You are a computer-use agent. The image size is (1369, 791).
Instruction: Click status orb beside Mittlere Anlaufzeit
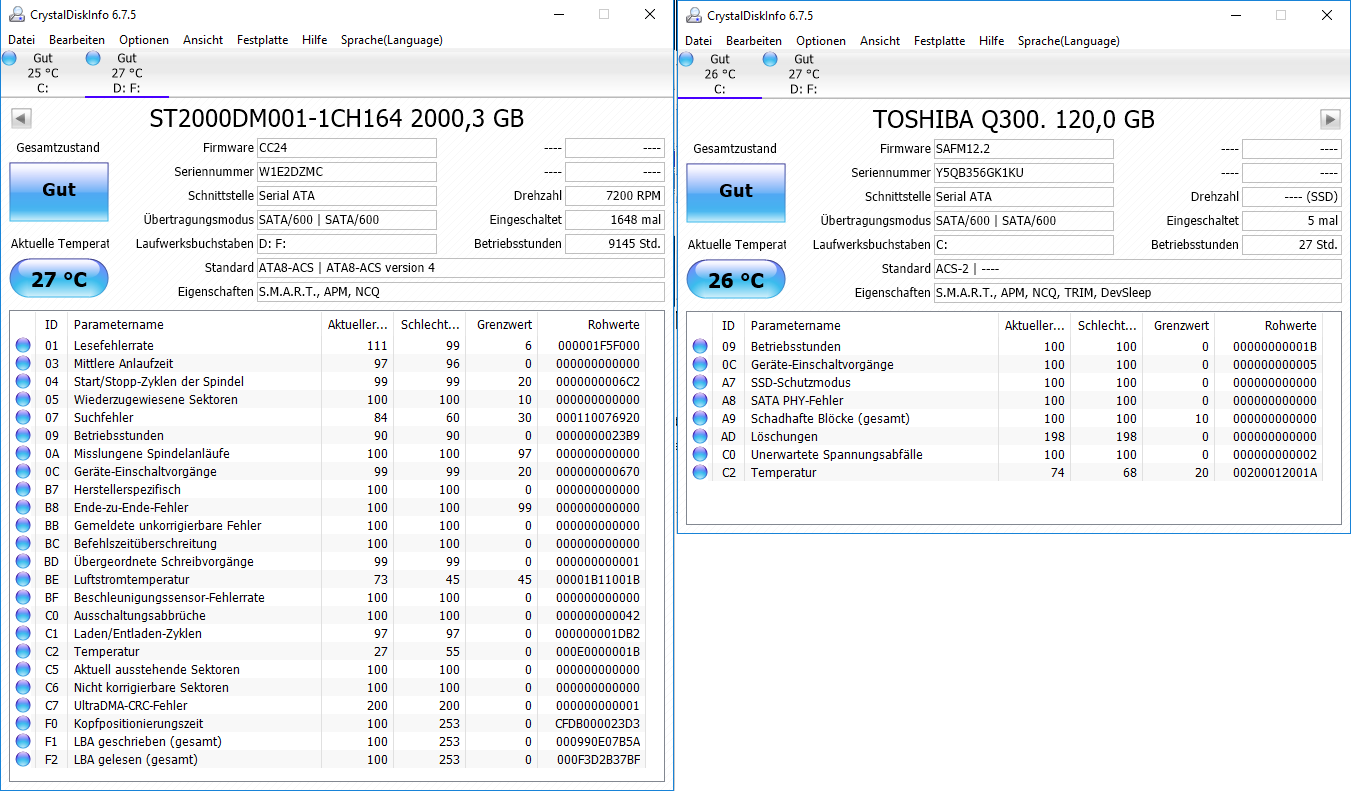point(23,364)
